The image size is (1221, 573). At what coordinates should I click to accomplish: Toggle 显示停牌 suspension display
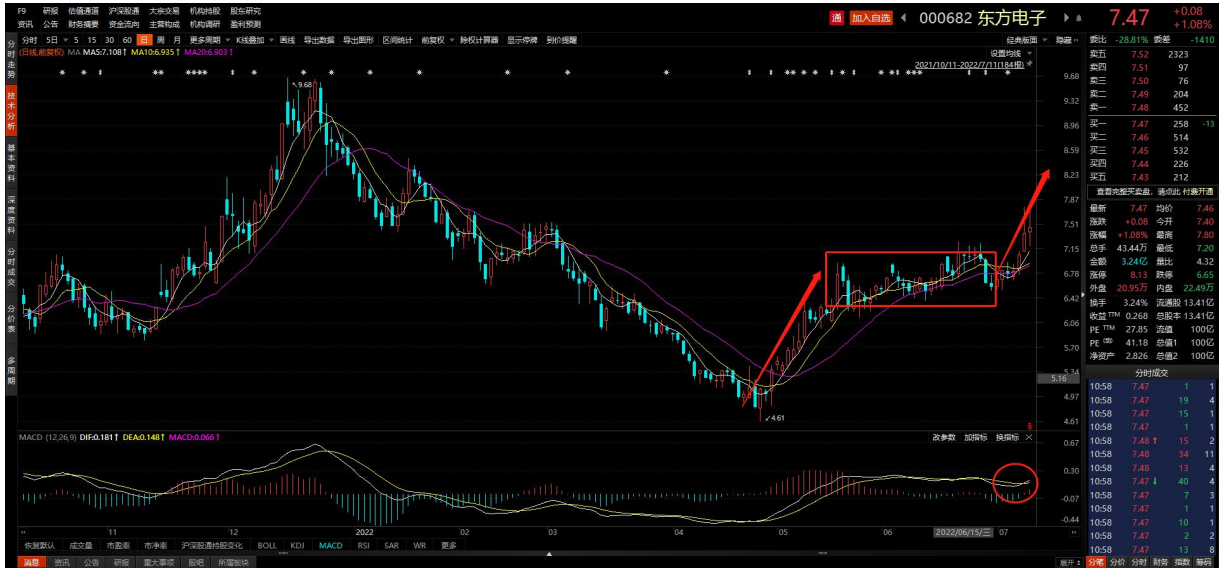pyautogui.click(x=522, y=40)
